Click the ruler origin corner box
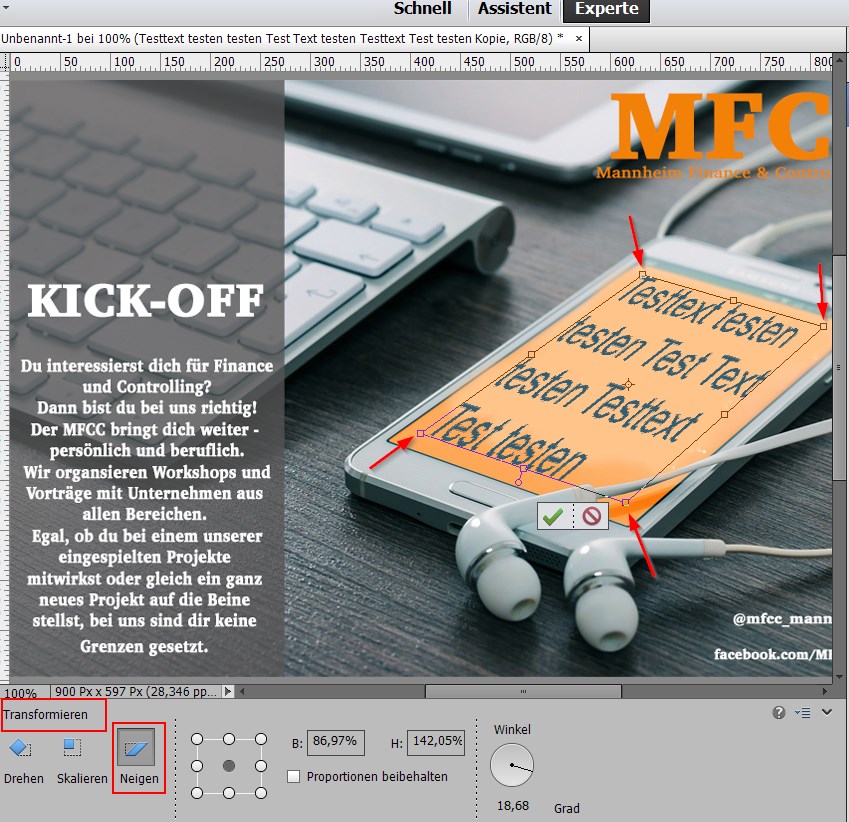849x822 pixels. [4, 61]
